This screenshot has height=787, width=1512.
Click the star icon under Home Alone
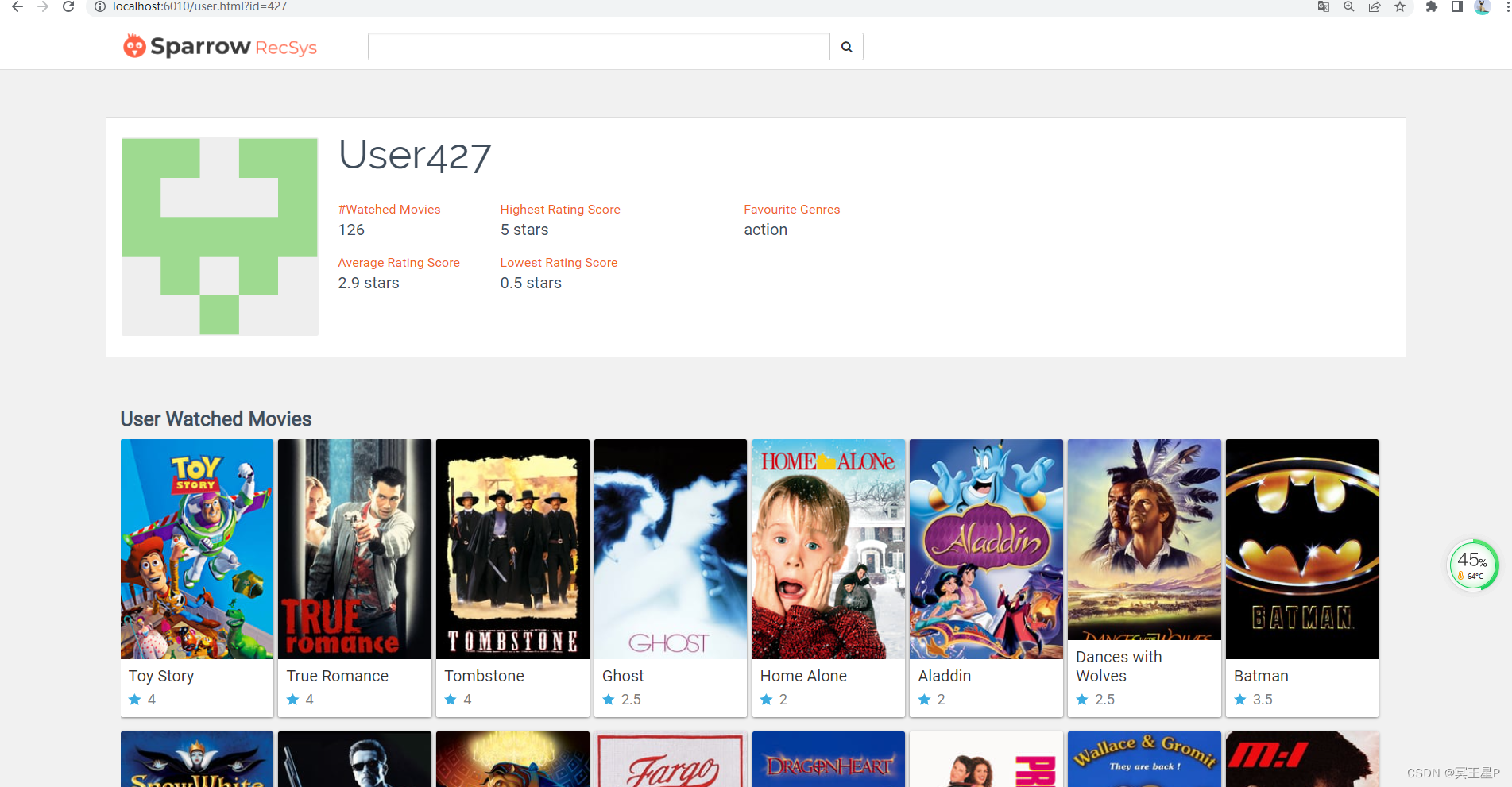(767, 700)
